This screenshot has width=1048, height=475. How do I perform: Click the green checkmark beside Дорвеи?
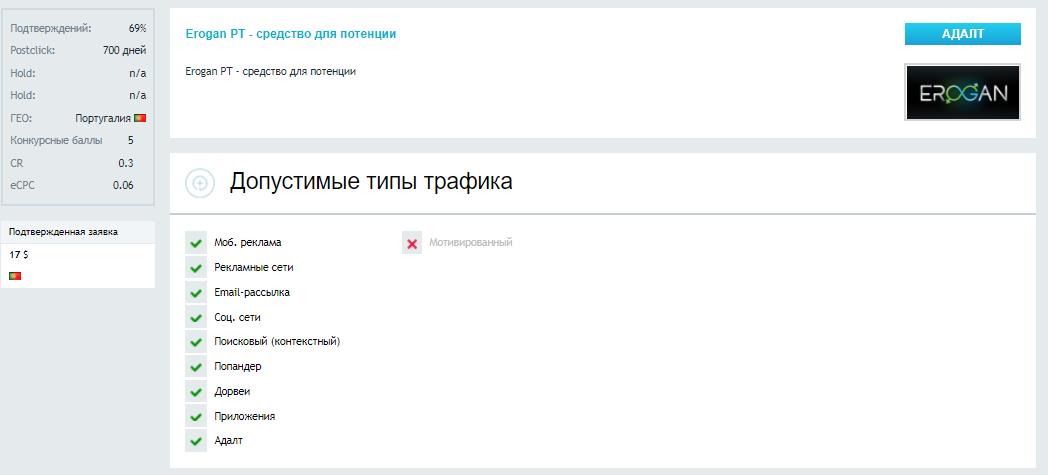(196, 391)
